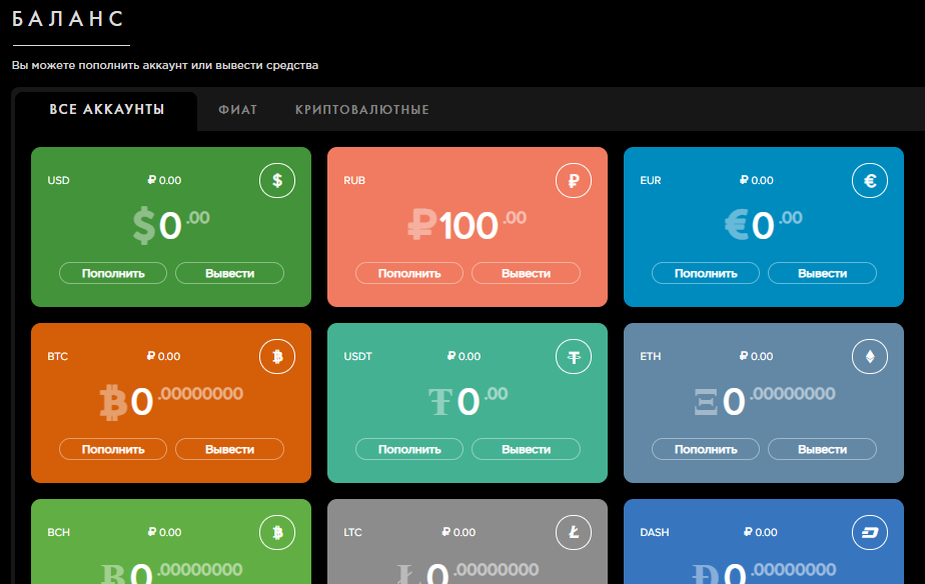Screen dimensions: 925x584
Task: Click the ₽ 0.00 ruble value on EUR card
Action: 757,181
